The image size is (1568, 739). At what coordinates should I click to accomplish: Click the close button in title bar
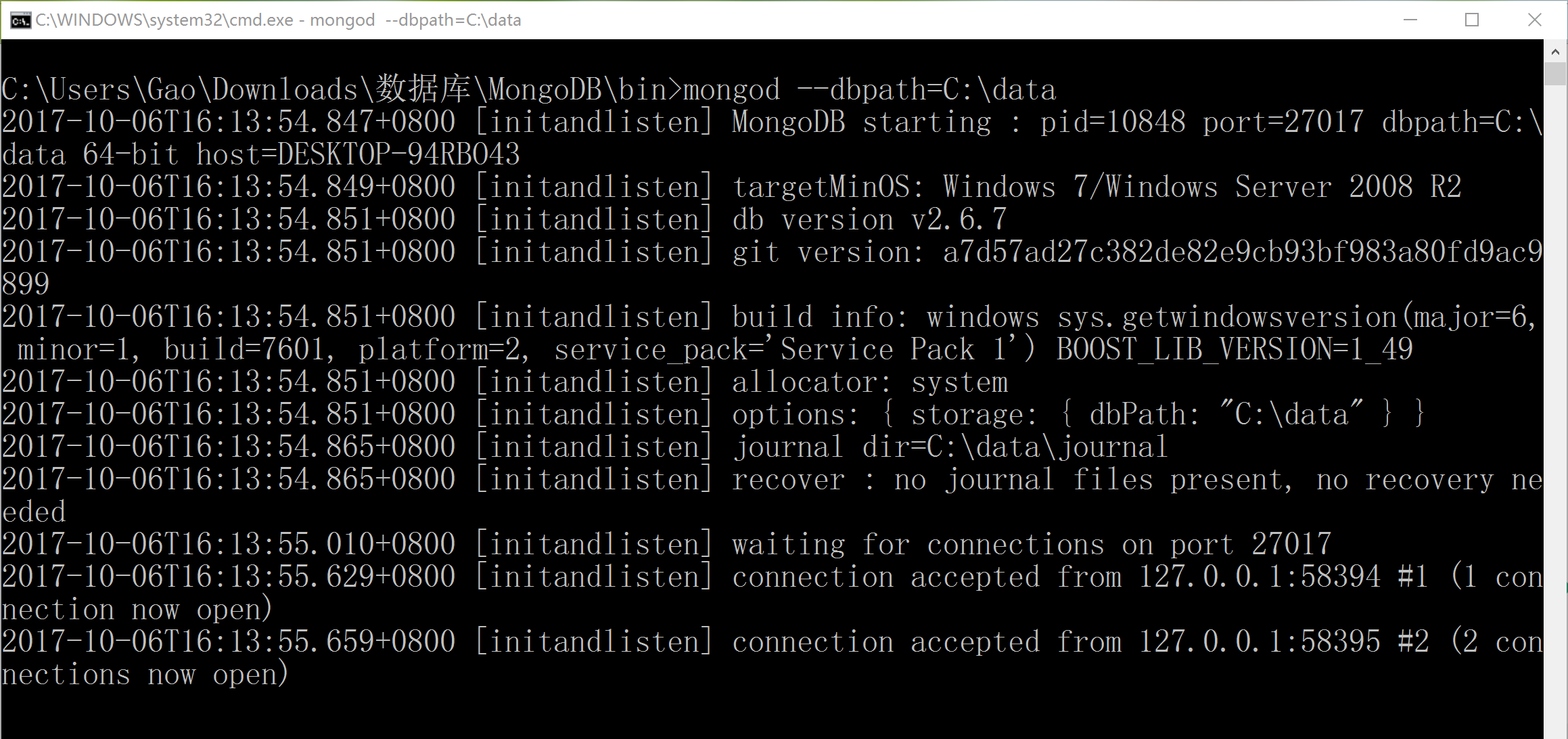pyautogui.click(x=1538, y=20)
